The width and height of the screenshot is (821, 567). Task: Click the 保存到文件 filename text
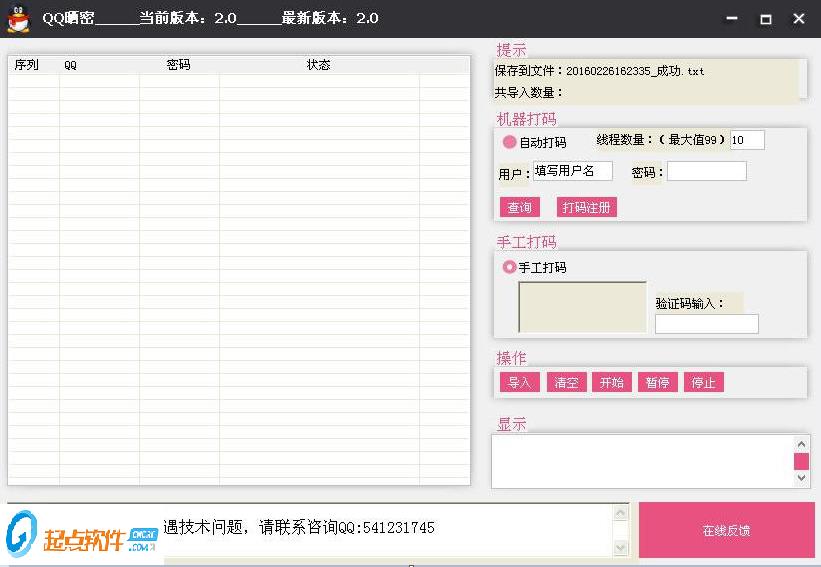pos(599,71)
